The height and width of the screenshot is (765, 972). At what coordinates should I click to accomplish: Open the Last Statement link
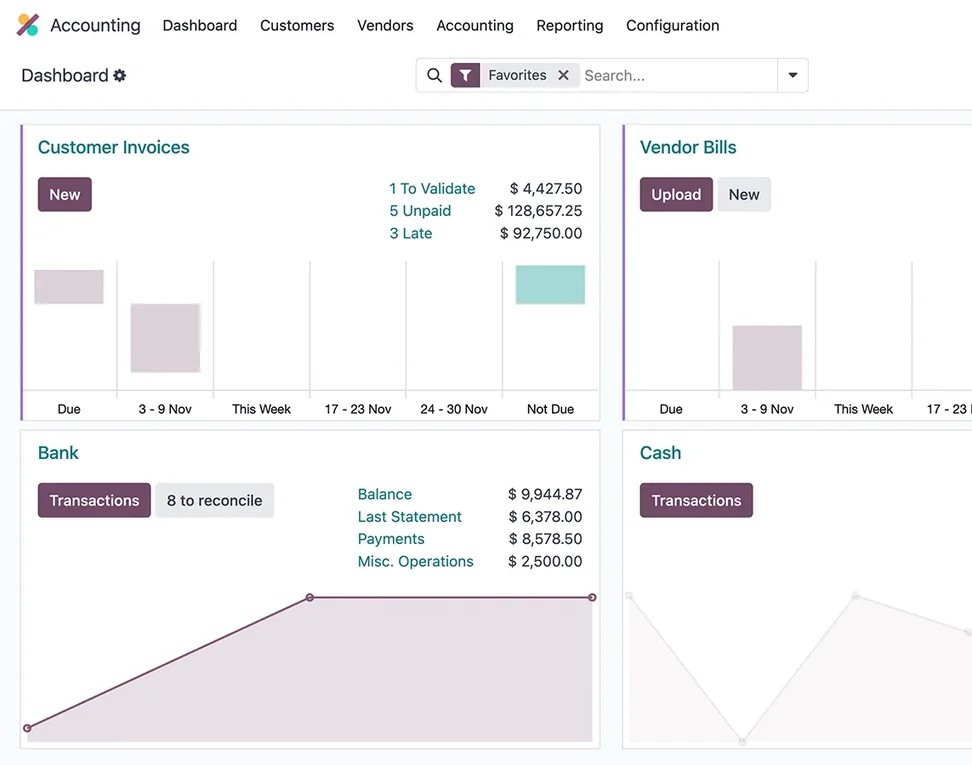[409, 516]
